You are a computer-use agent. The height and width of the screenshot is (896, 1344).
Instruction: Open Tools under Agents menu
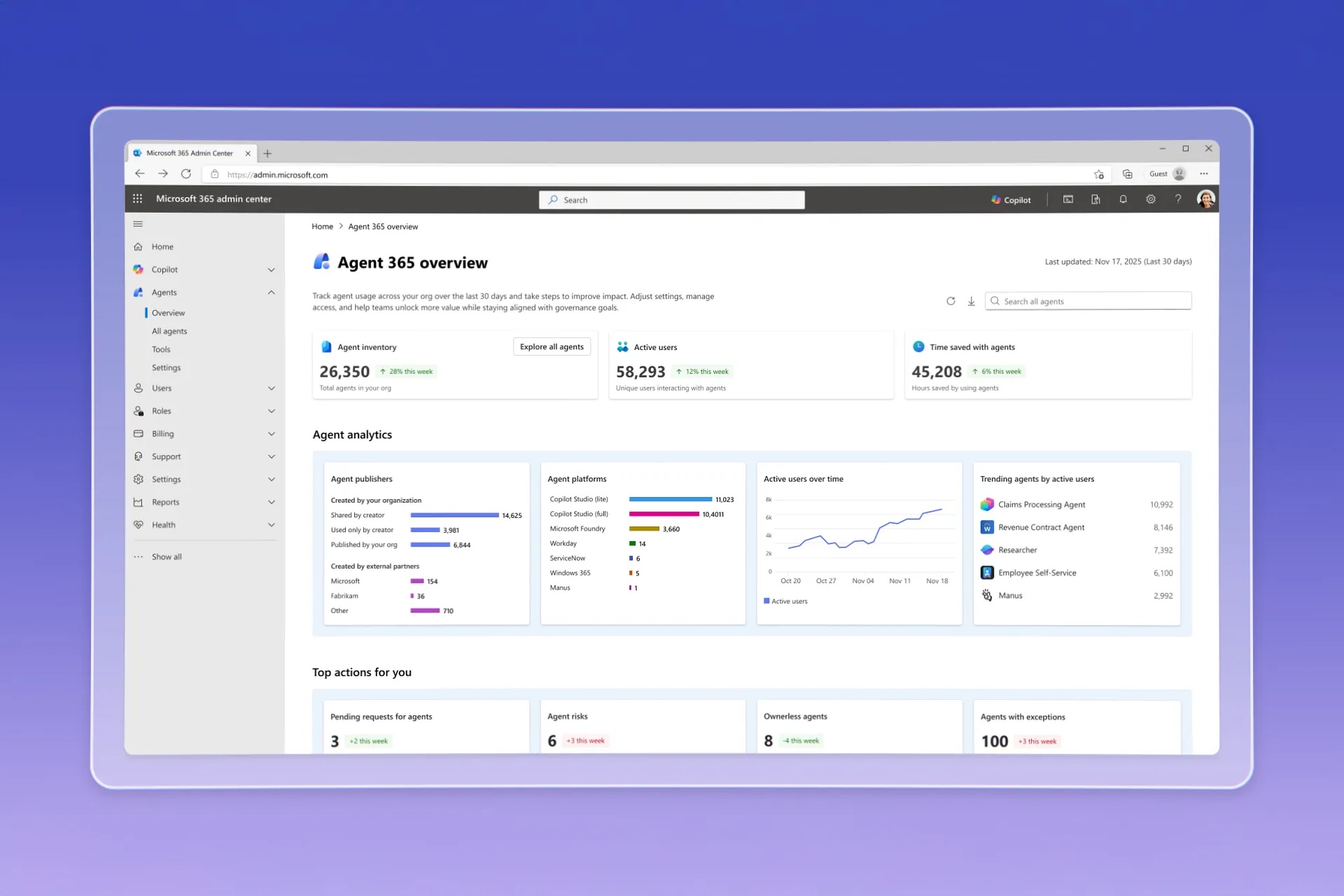161,349
